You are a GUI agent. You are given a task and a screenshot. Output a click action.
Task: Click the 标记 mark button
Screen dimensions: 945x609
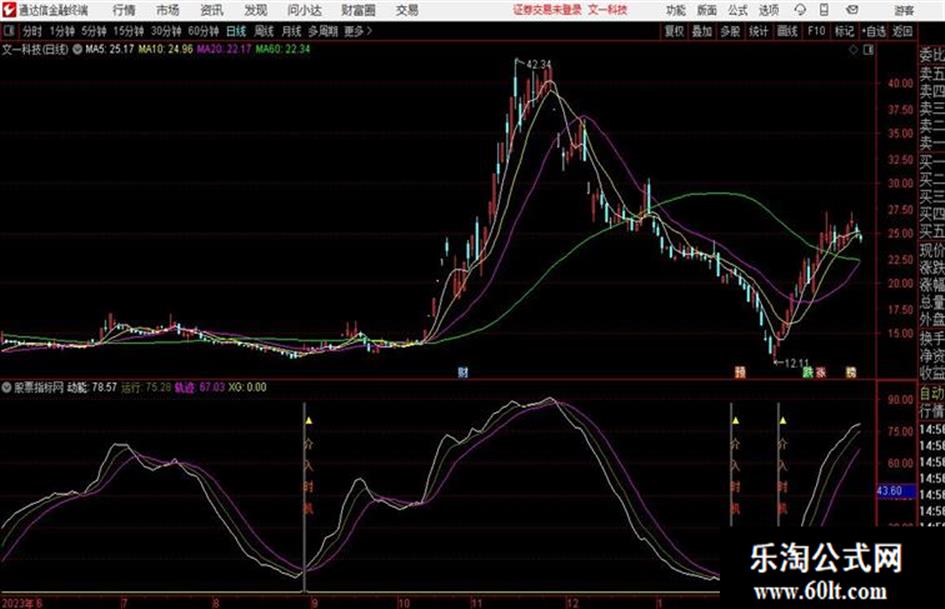coord(844,31)
